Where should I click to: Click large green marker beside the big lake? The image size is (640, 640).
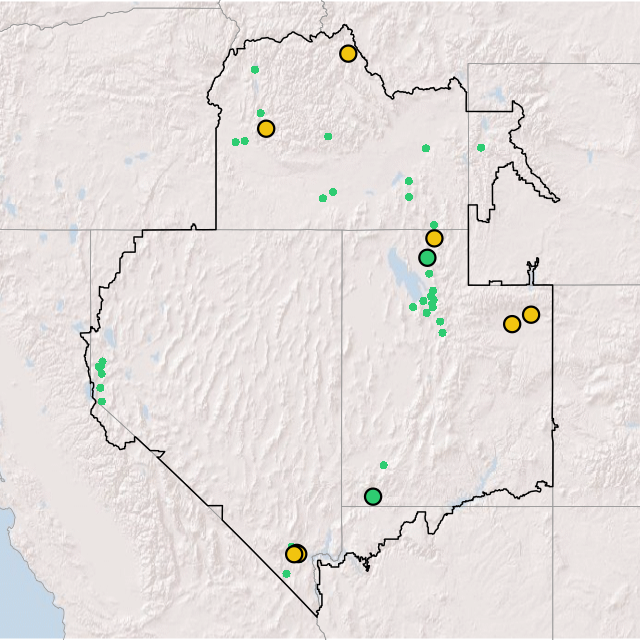(x=427, y=258)
